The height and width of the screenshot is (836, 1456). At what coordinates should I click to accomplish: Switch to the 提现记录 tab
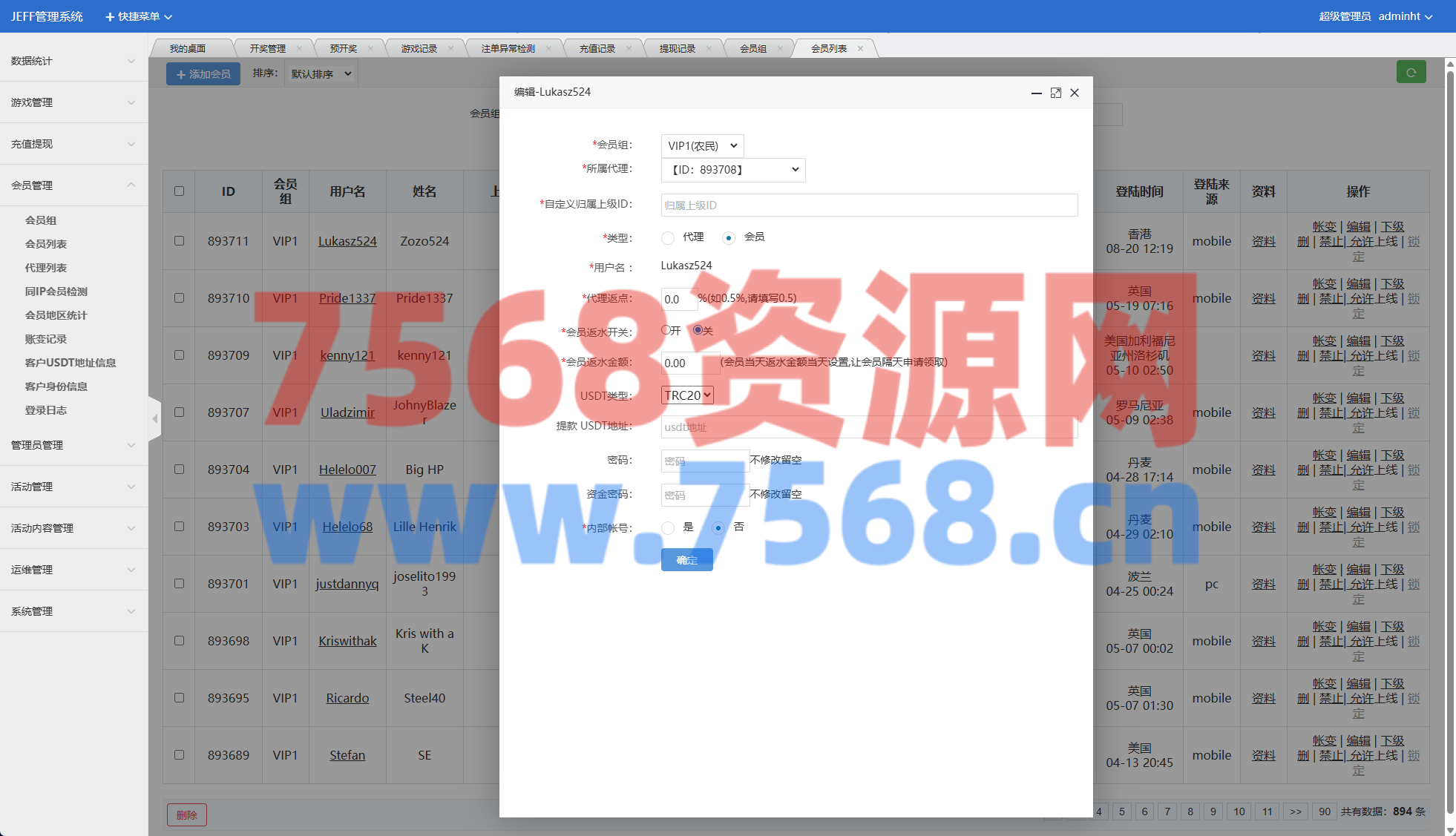coord(677,49)
